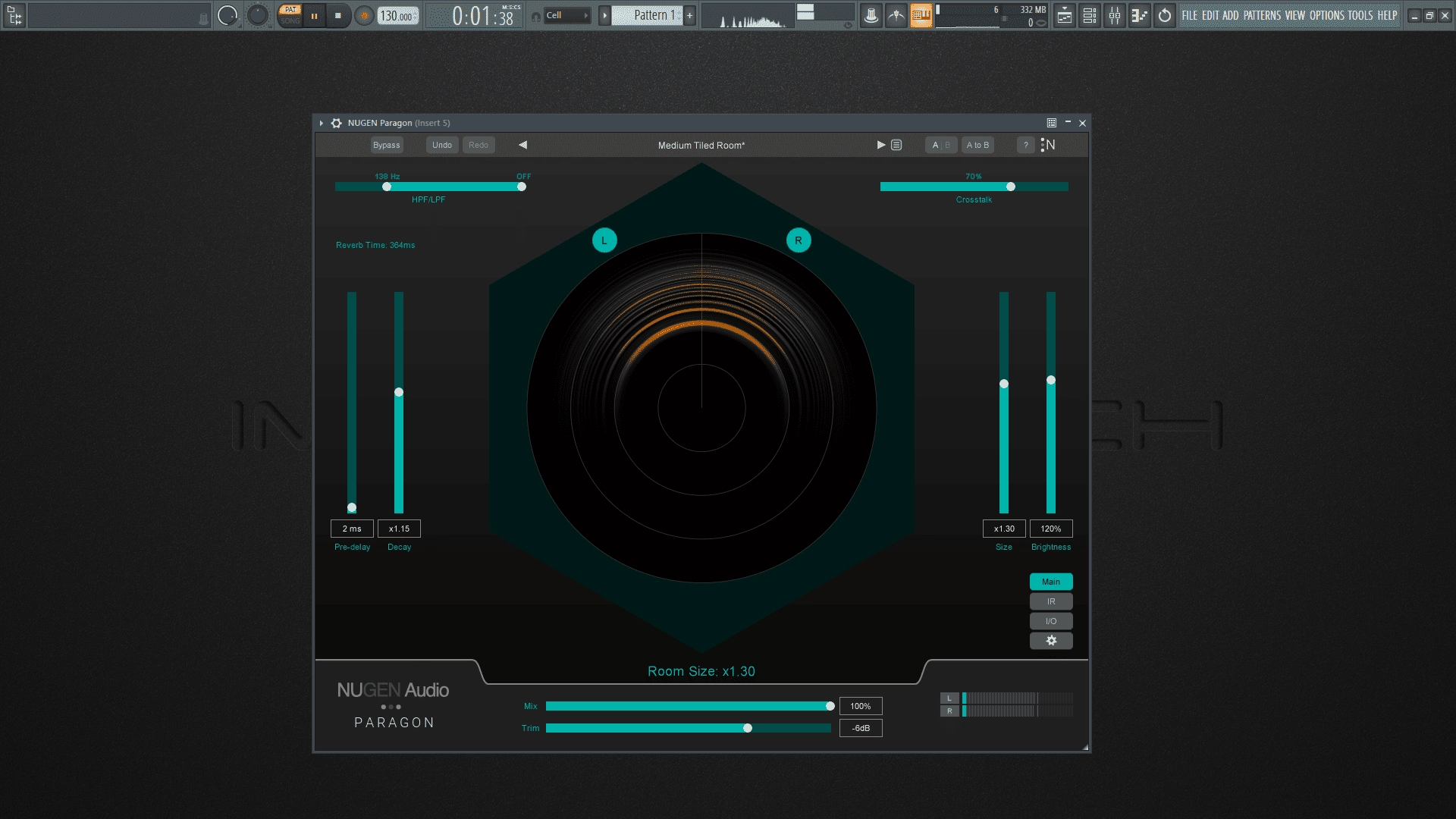Open the playlist view icon
Image resolution: width=1456 pixels, height=819 pixels.
1065,15
